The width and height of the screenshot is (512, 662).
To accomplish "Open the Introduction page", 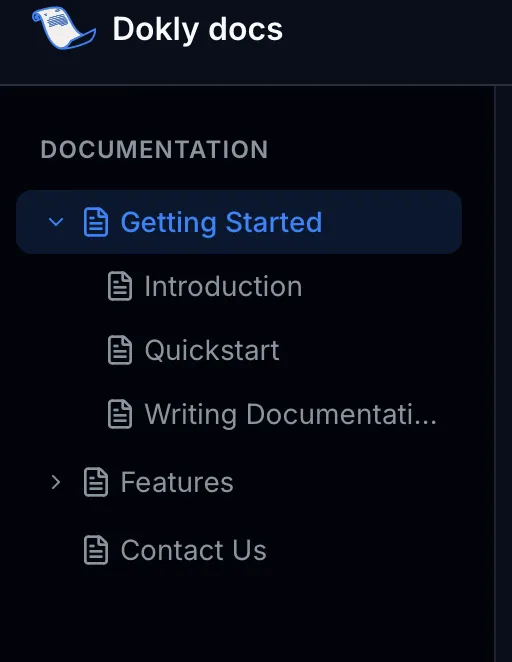I will (x=223, y=286).
